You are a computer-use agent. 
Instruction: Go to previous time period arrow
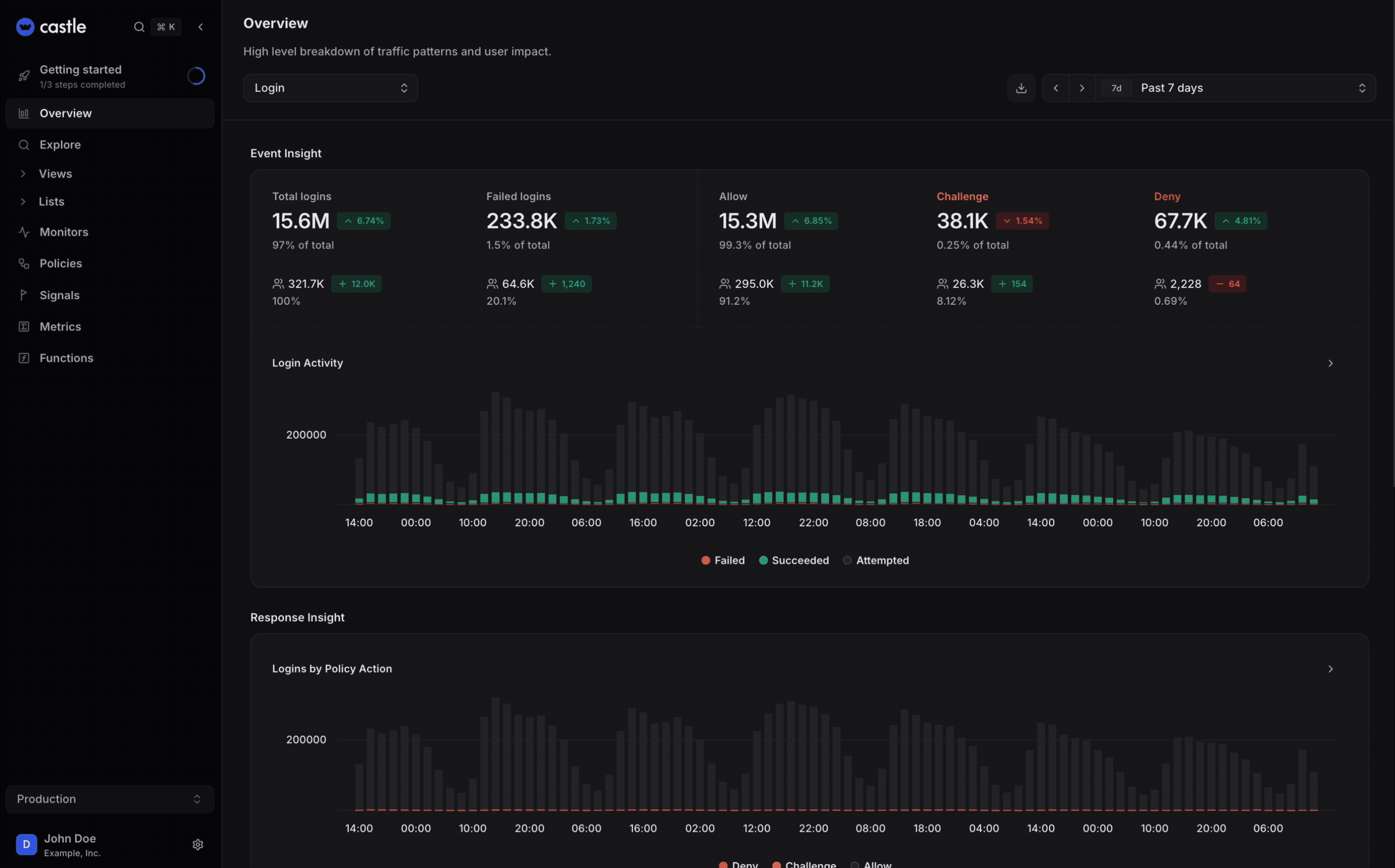click(x=1055, y=88)
